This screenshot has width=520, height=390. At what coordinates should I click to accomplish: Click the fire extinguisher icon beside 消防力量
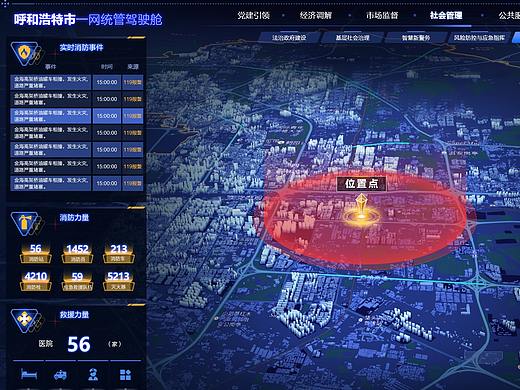coord(25,223)
